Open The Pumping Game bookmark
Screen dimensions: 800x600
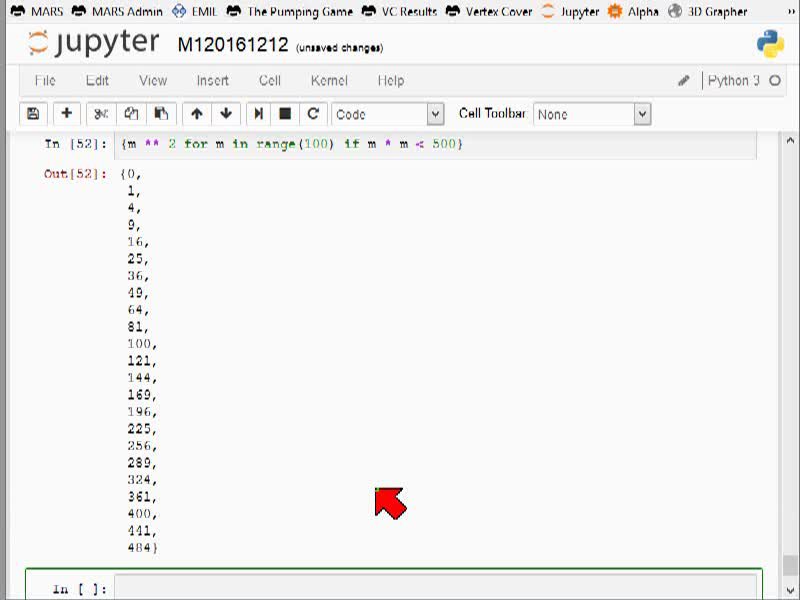[289, 11]
